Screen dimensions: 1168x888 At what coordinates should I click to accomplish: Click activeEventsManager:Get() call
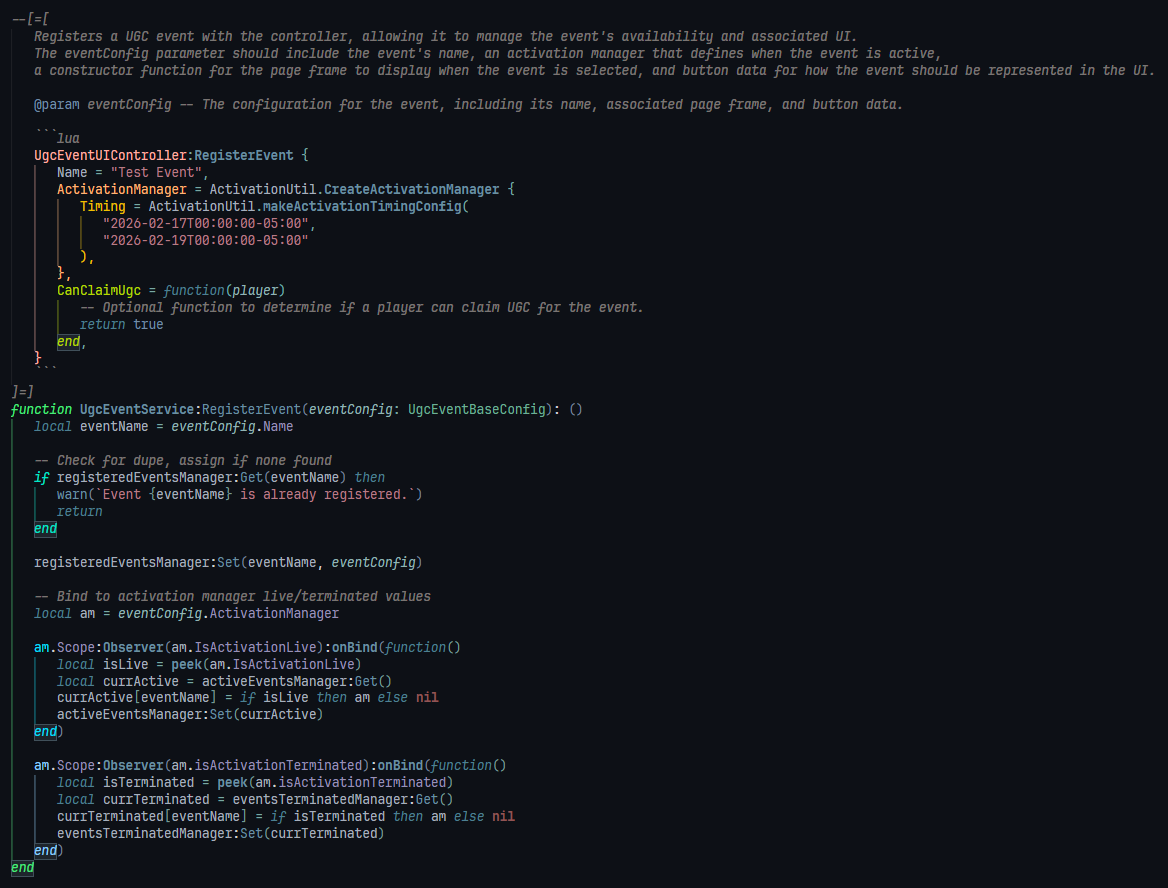[x=297, y=681]
